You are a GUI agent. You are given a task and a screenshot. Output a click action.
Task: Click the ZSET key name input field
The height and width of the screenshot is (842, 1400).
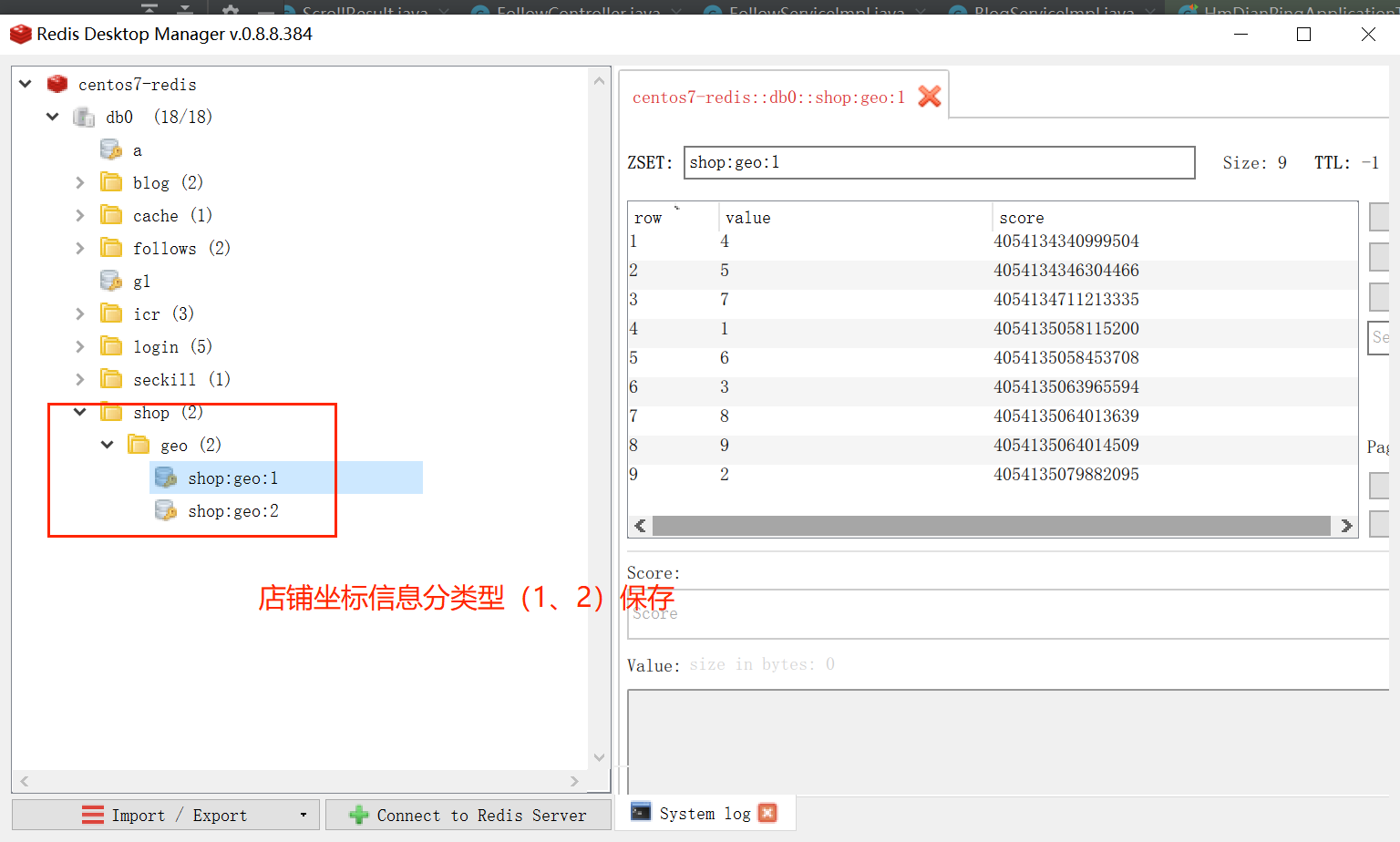coord(939,162)
